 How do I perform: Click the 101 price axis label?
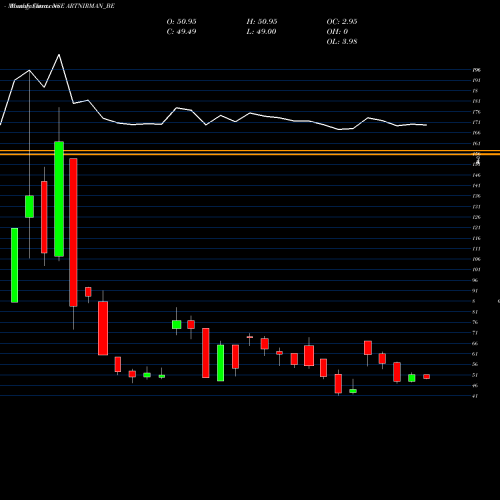tap(476, 270)
